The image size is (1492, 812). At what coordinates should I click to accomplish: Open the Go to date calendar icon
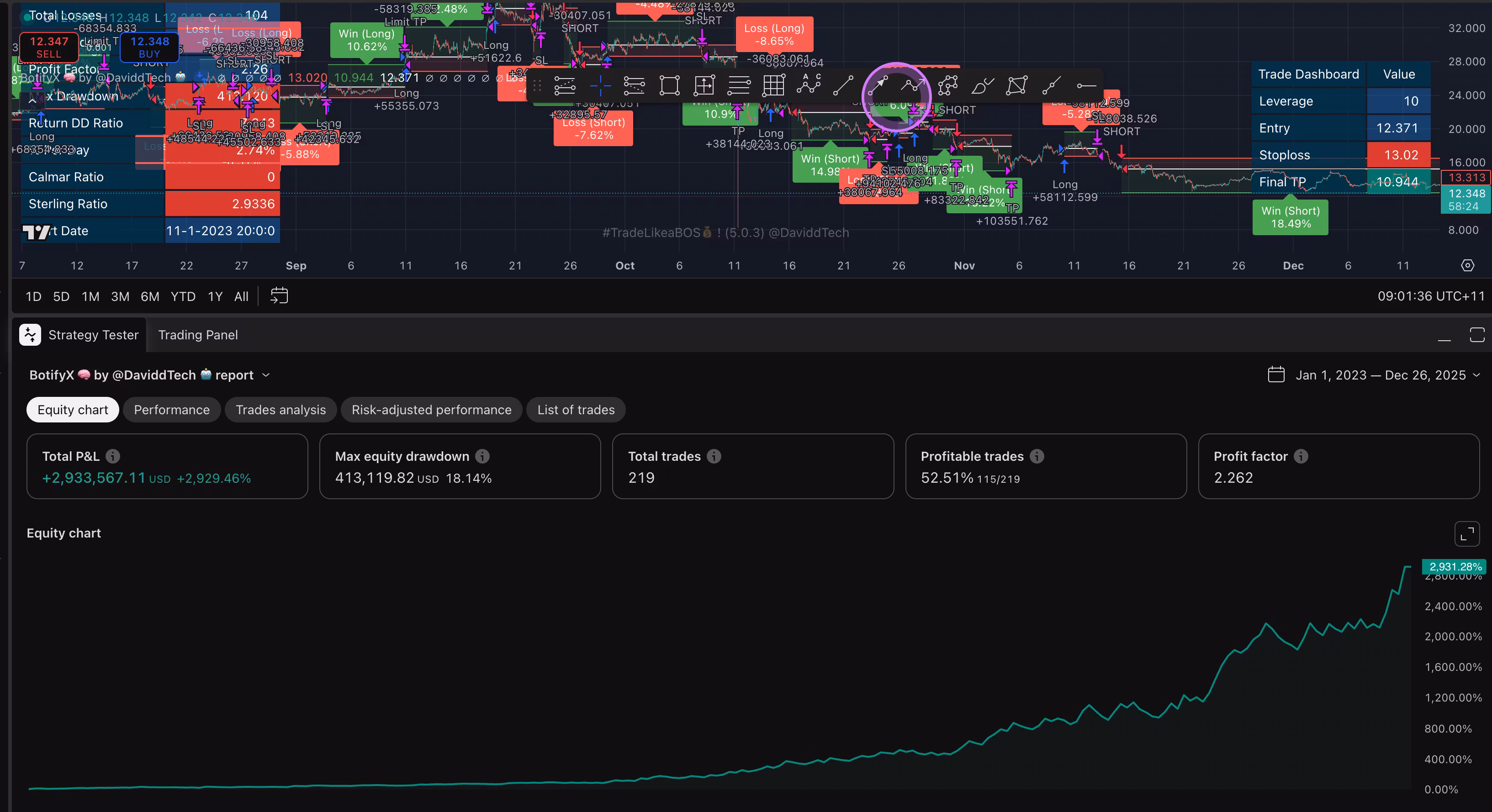click(279, 296)
